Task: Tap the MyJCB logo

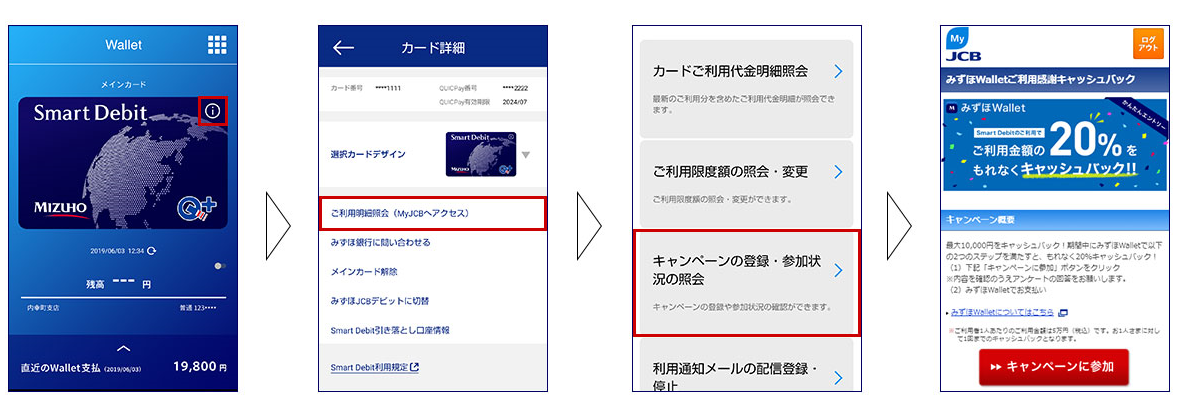Action: 963,44
